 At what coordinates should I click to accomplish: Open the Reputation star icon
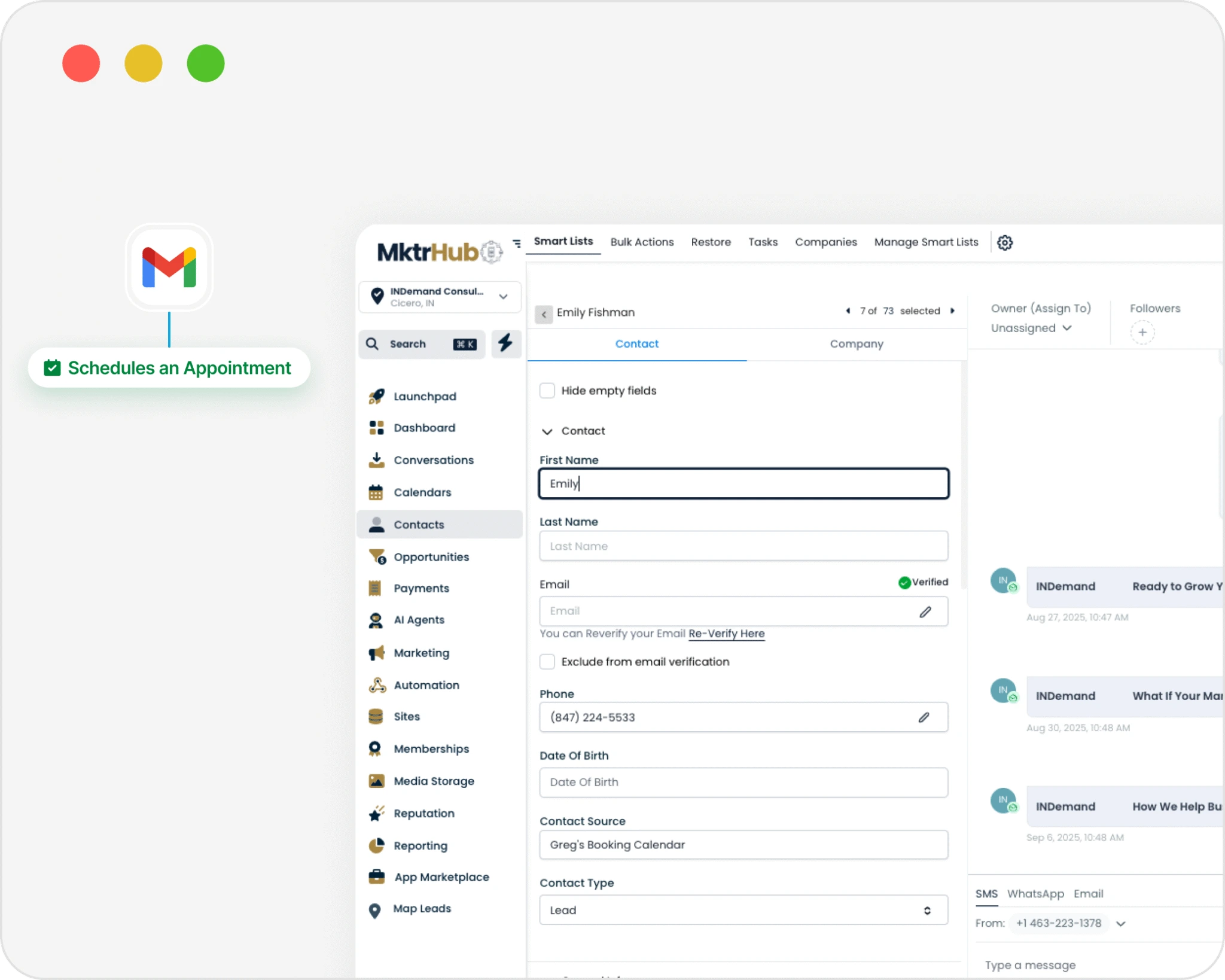pos(376,813)
